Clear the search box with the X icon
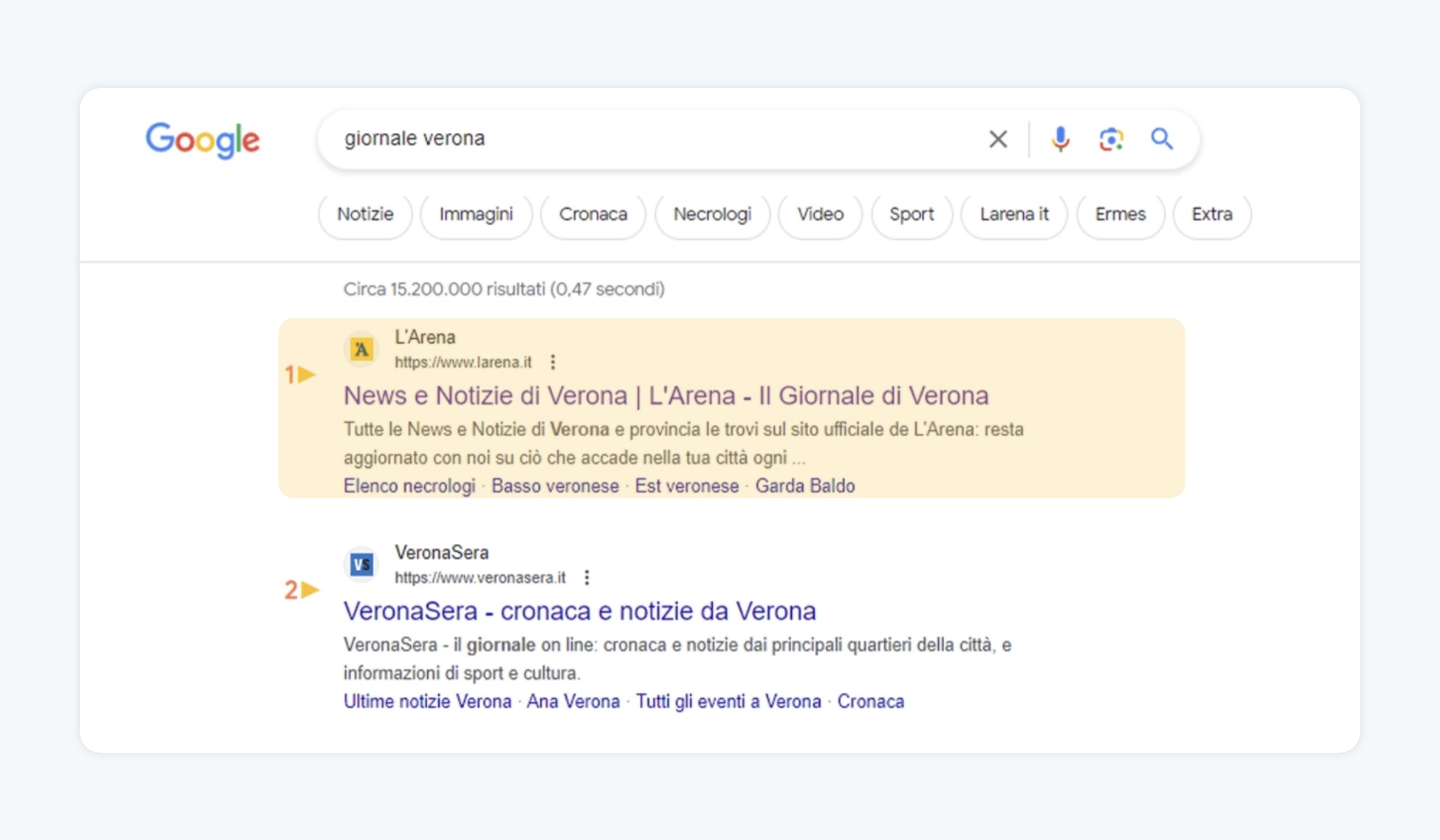The width and height of the screenshot is (1440, 840). coord(998,139)
